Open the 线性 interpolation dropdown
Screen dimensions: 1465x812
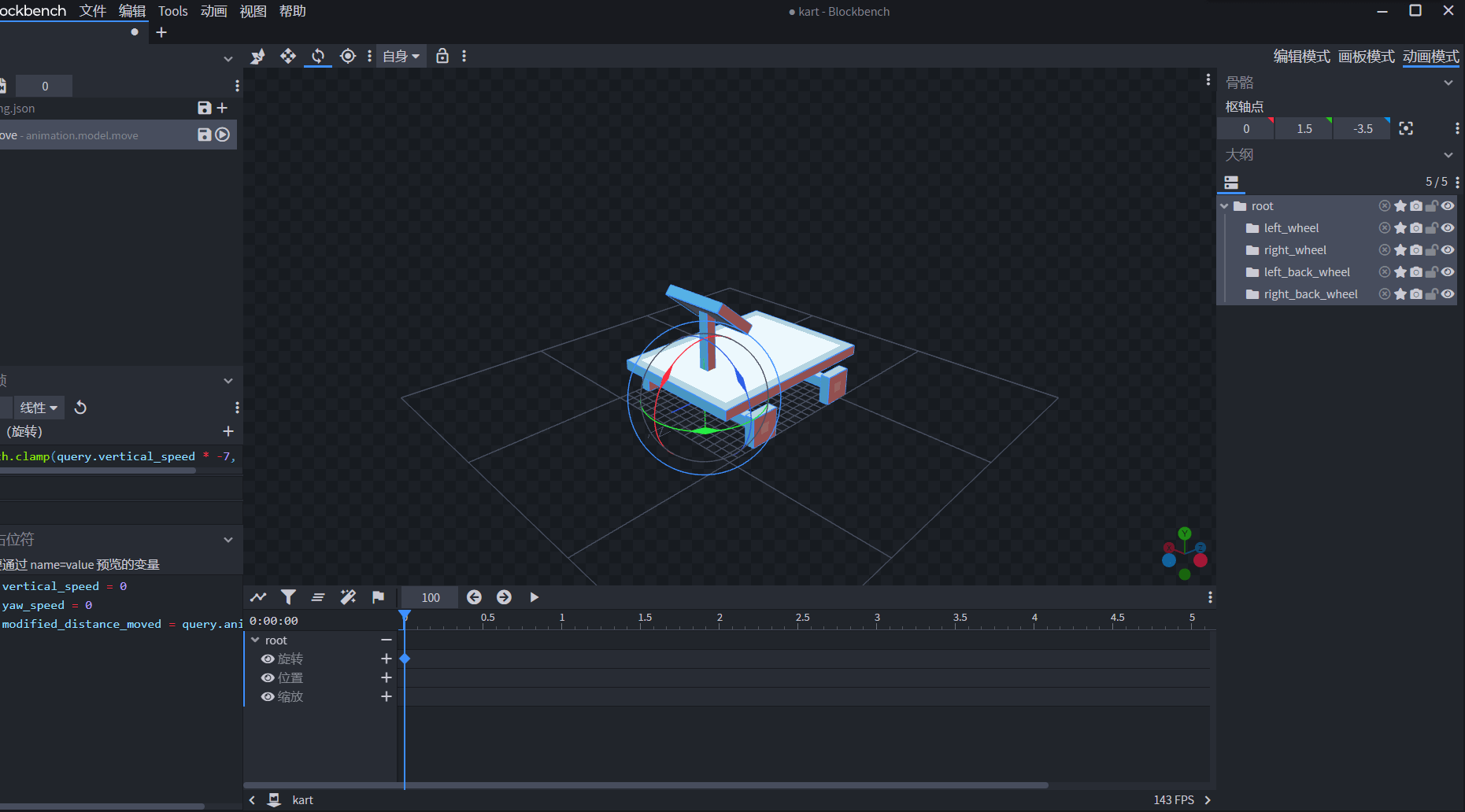(x=39, y=408)
